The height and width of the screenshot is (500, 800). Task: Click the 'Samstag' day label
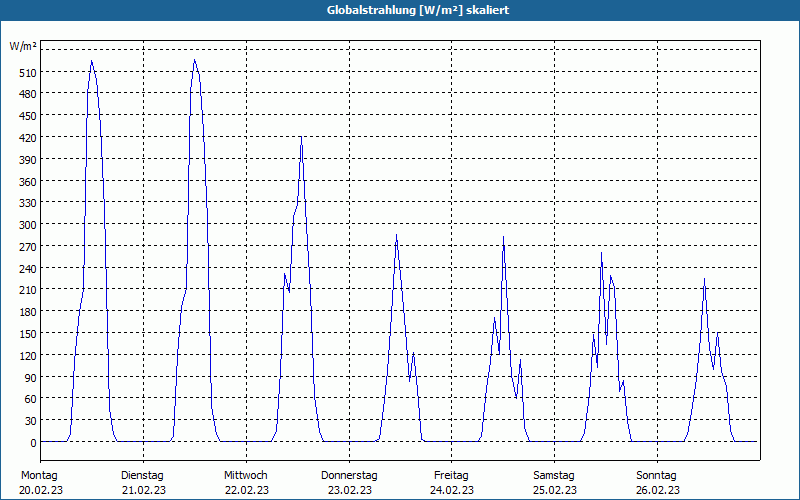[554, 476]
